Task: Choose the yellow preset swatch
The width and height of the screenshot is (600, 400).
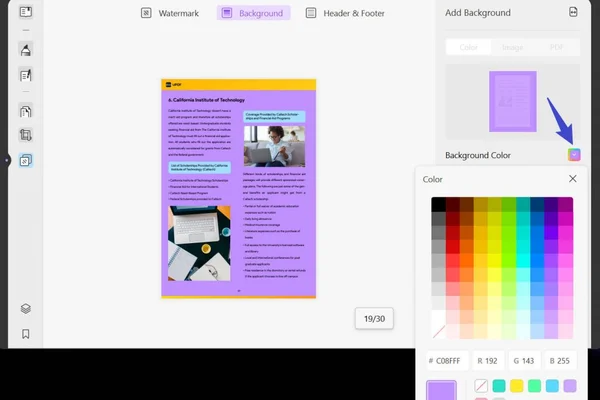Action: (x=517, y=386)
